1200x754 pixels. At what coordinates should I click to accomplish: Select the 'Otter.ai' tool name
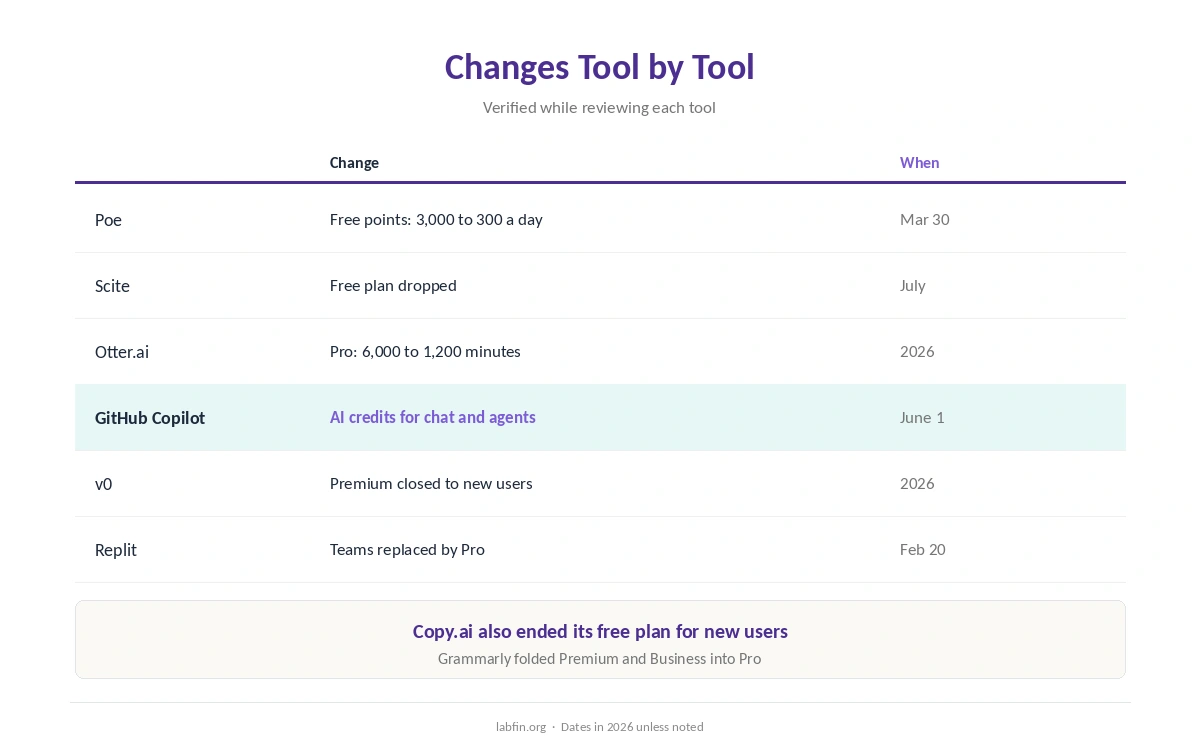(122, 351)
